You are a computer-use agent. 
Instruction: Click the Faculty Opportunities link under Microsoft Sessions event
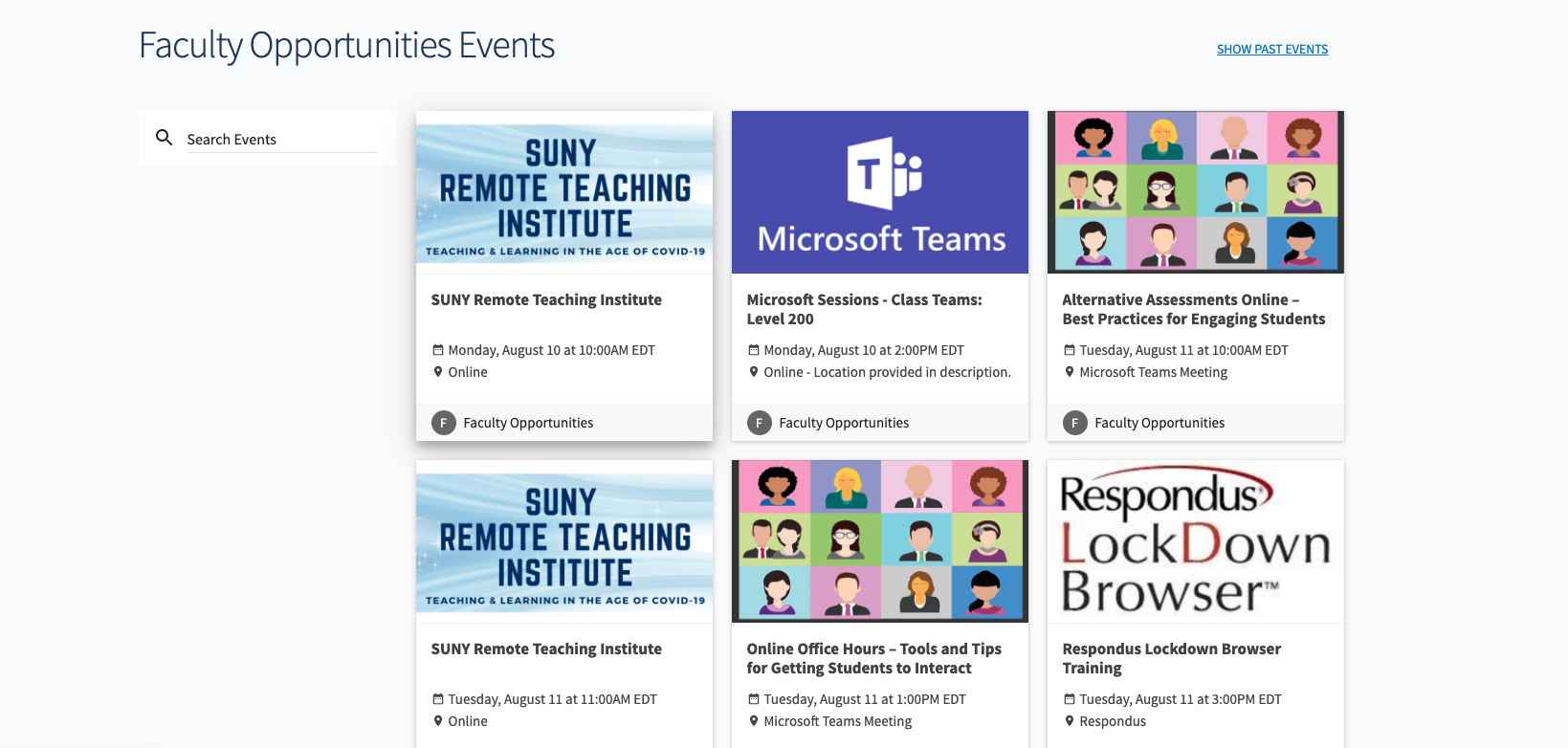click(x=844, y=423)
